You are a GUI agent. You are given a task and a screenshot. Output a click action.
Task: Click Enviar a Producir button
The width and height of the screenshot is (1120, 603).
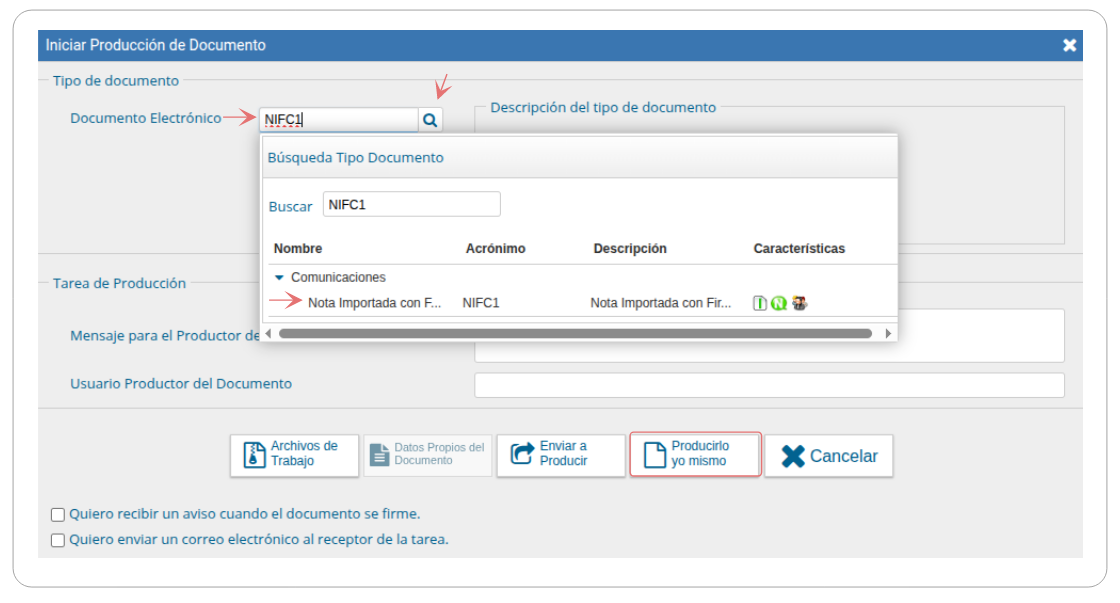point(561,455)
